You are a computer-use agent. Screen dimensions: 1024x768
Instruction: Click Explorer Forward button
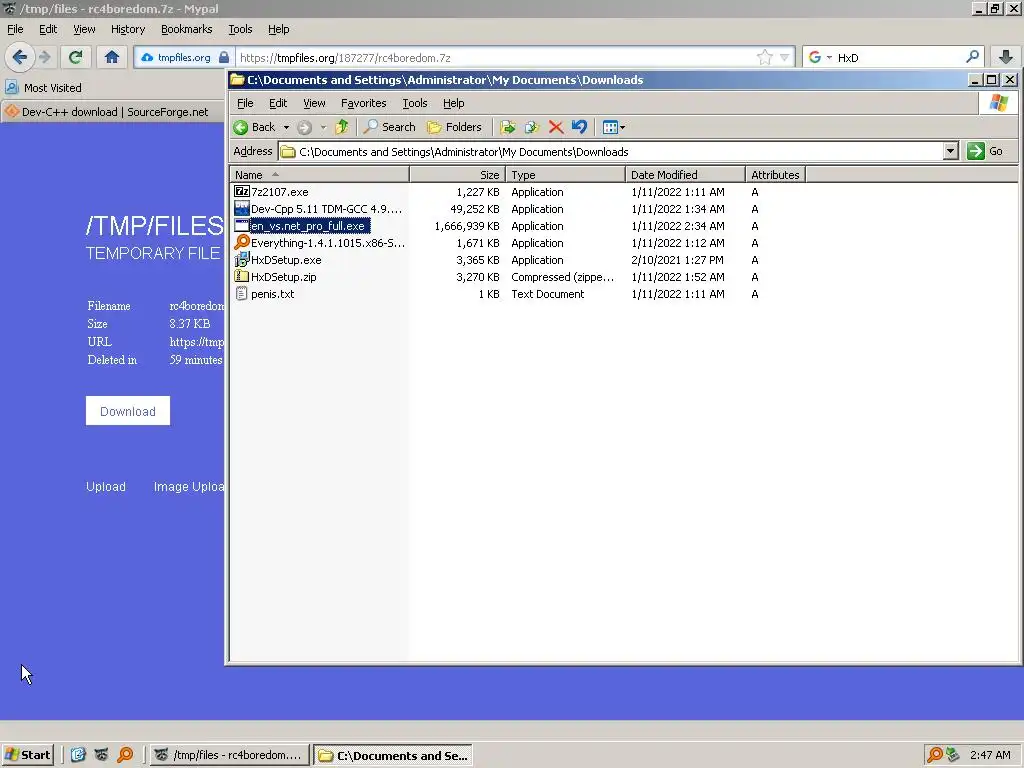coord(304,127)
